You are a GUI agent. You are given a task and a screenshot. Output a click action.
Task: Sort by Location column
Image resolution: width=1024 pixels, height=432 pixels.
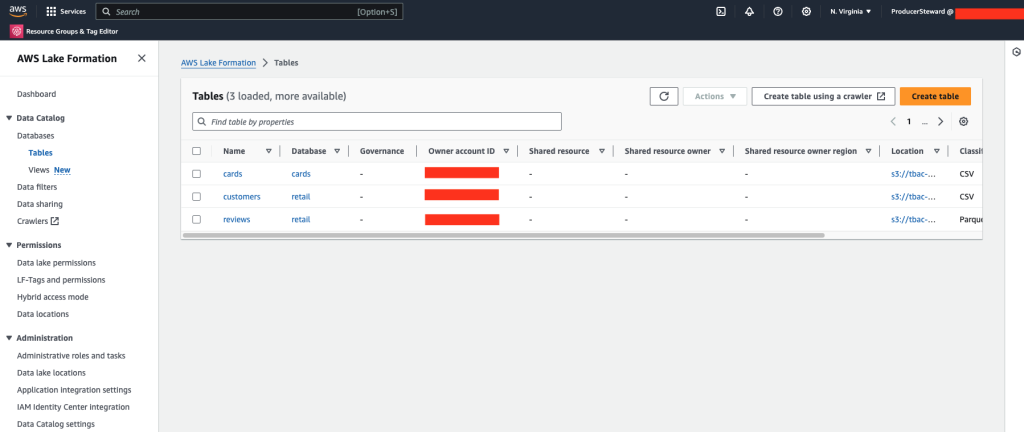(936, 151)
